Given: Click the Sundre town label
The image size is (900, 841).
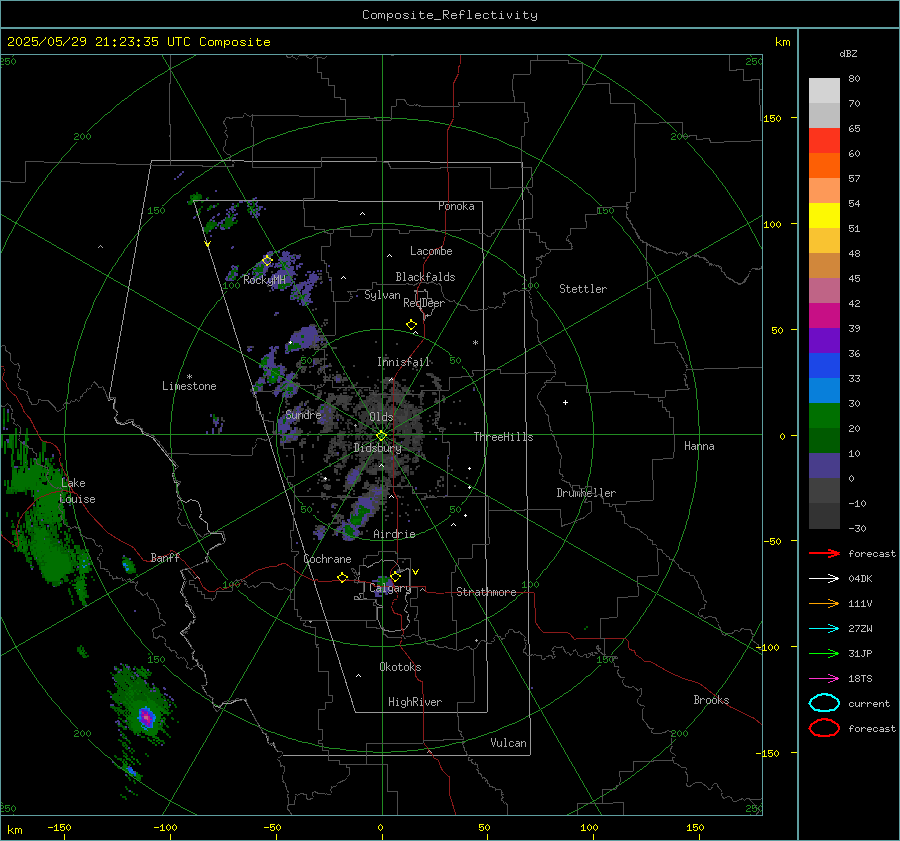Looking at the screenshot, I should pos(303,414).
